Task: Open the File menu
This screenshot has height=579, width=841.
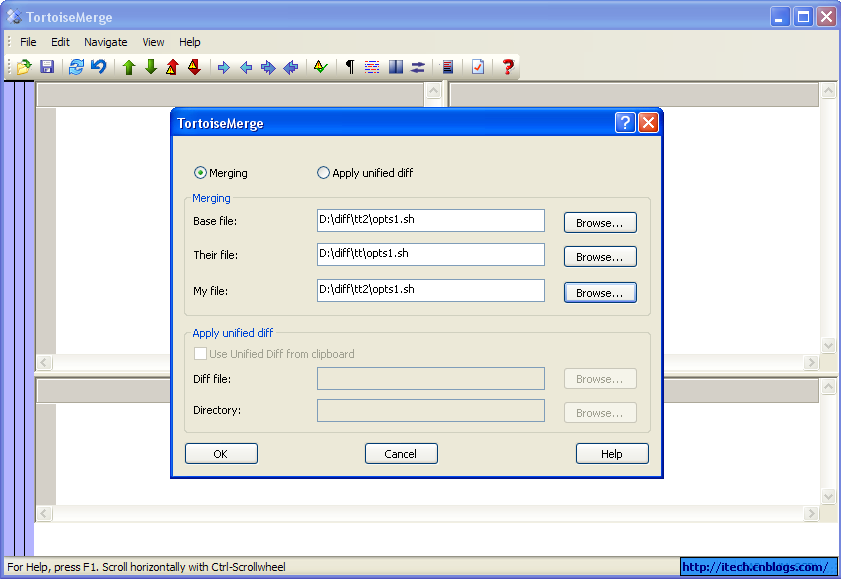Action: click(x=27, y=42)
